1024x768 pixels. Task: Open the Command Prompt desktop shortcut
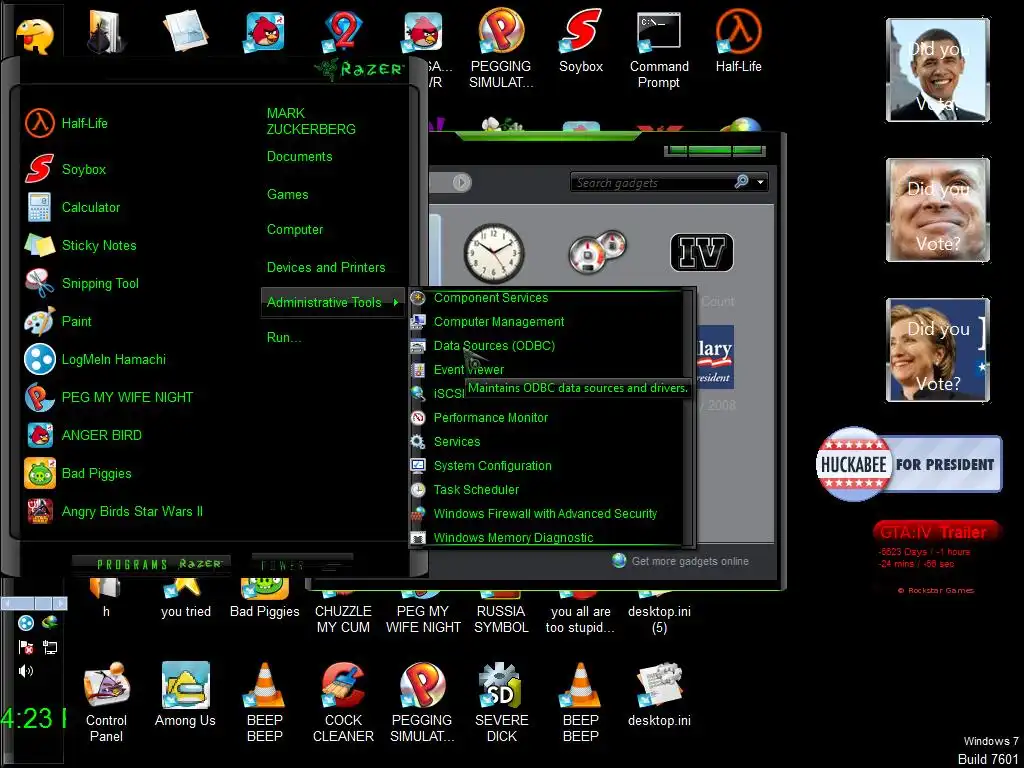tap(659, 50)
